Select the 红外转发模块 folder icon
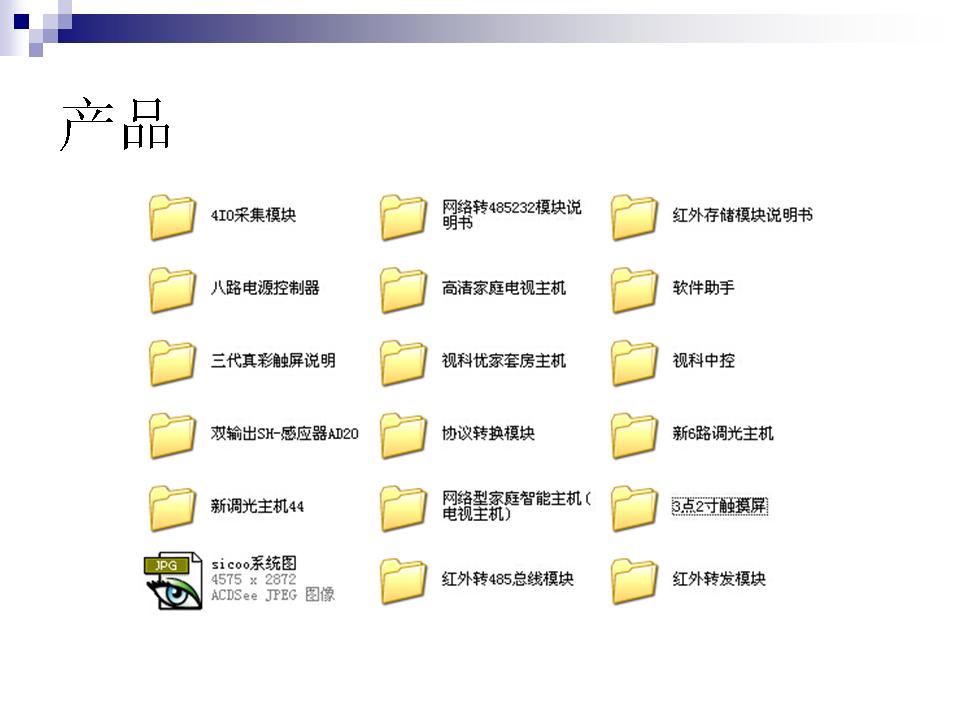 click(634, 581)
